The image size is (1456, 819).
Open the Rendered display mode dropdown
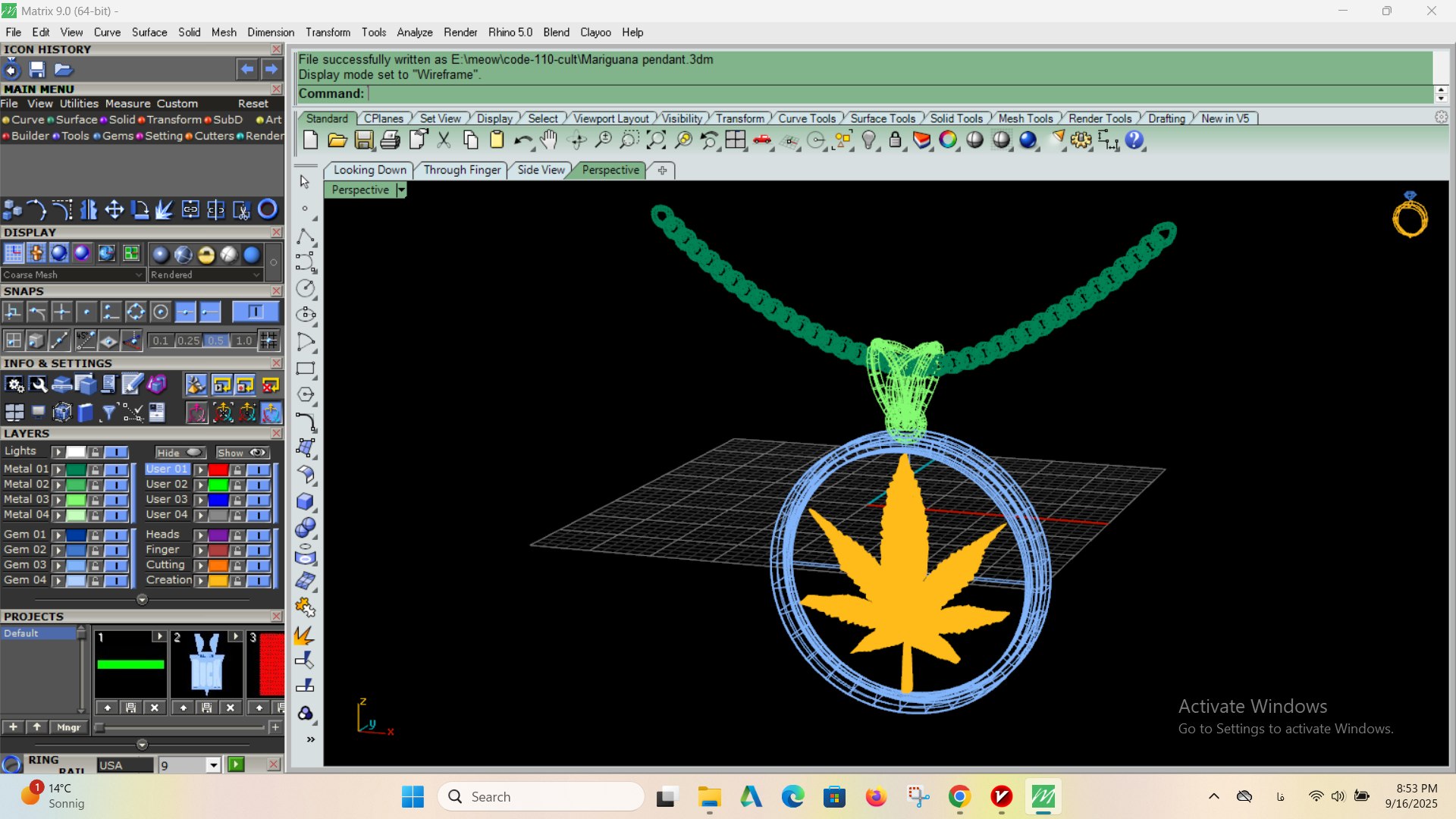coord(206,275)
